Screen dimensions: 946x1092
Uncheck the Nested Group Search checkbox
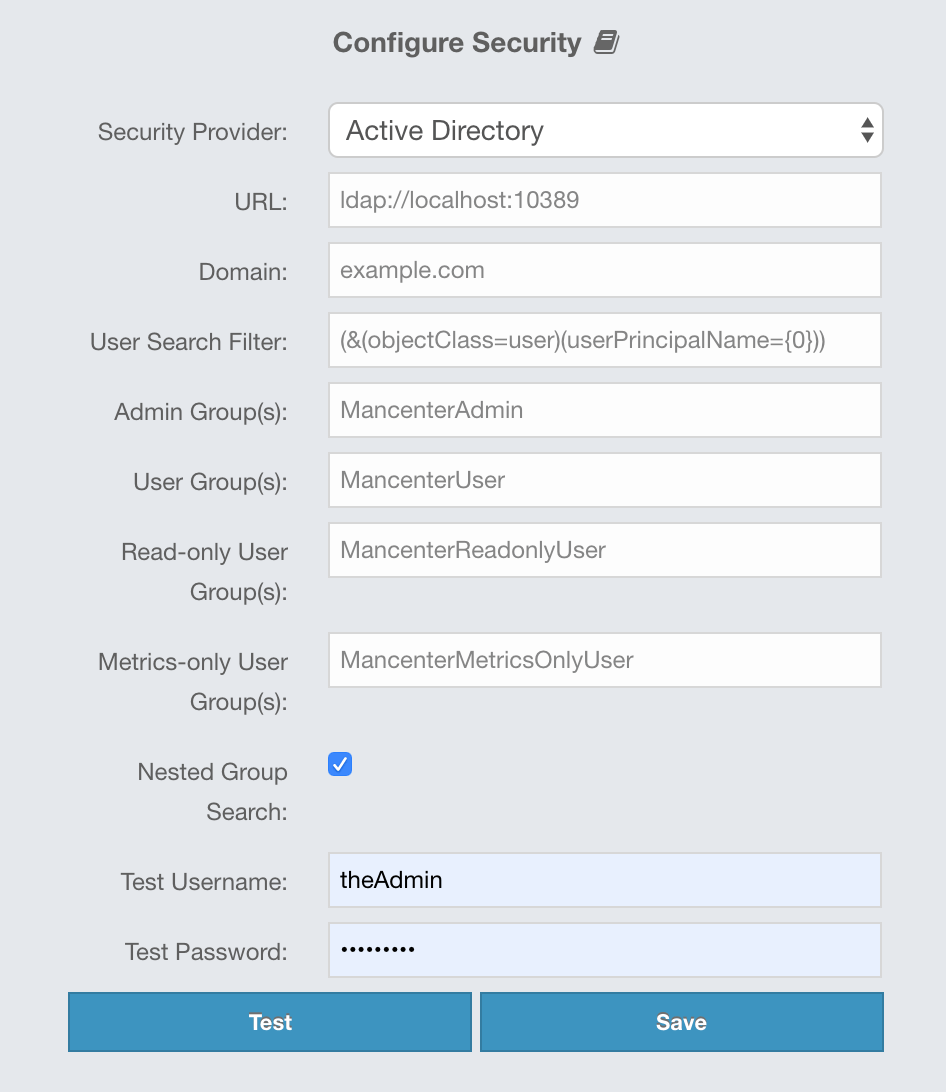(x=340, y=765)
